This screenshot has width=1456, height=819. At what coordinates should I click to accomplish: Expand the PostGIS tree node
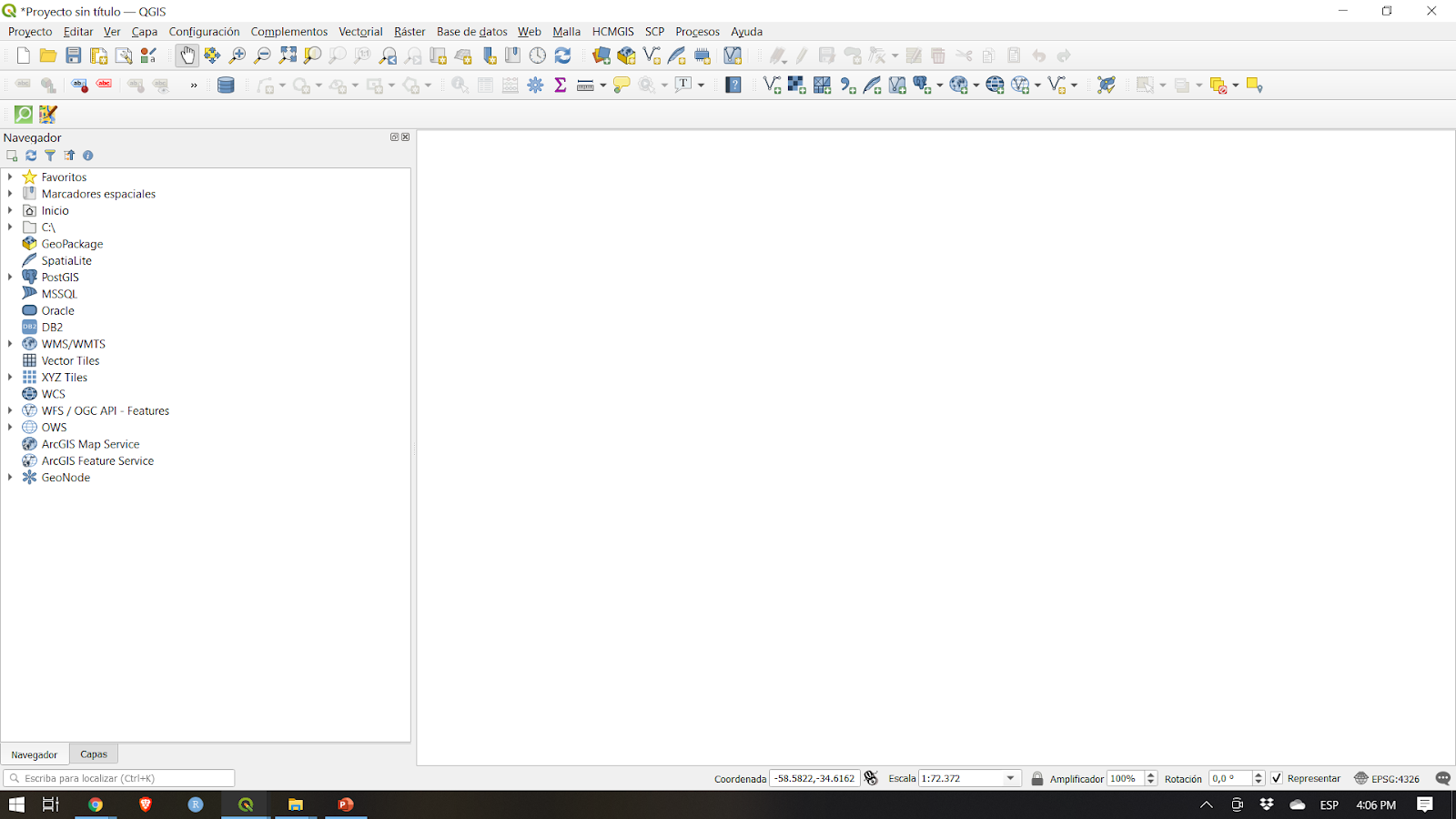[x=10, y=277]
